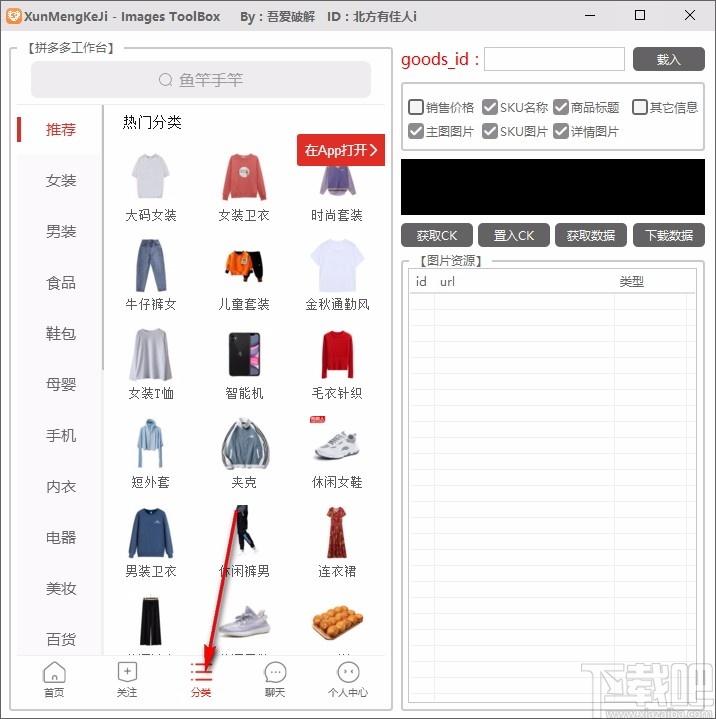The height and width of the screenshot is (719, 716).
Task: Select the 儿童套装 category image
Action: pos(244,265)
